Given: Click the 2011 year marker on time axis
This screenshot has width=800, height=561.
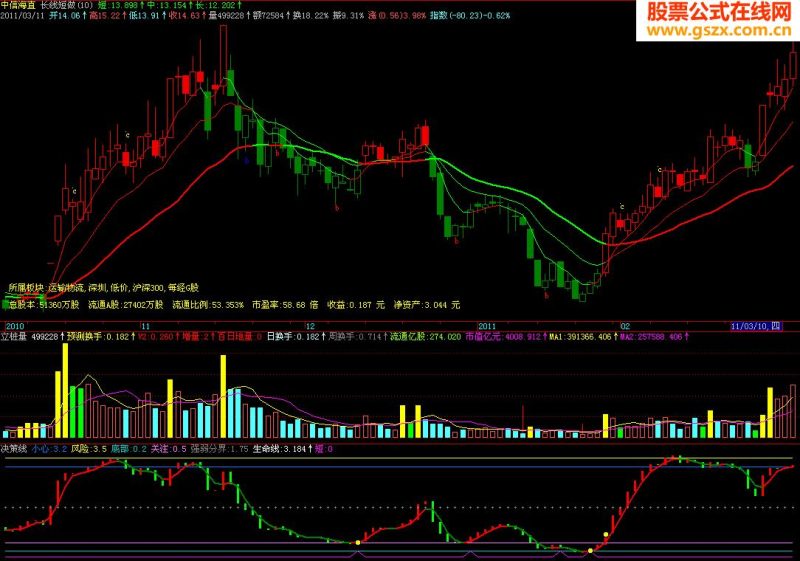Looking at the screenshot, I should [487, 326].
